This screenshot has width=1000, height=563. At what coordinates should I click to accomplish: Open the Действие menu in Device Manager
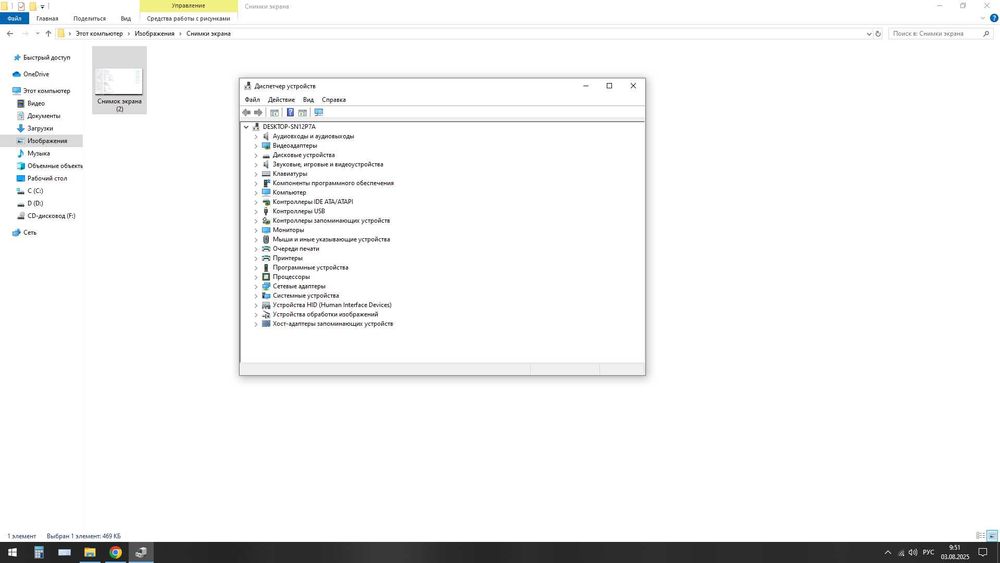click(x=281, y=99)
